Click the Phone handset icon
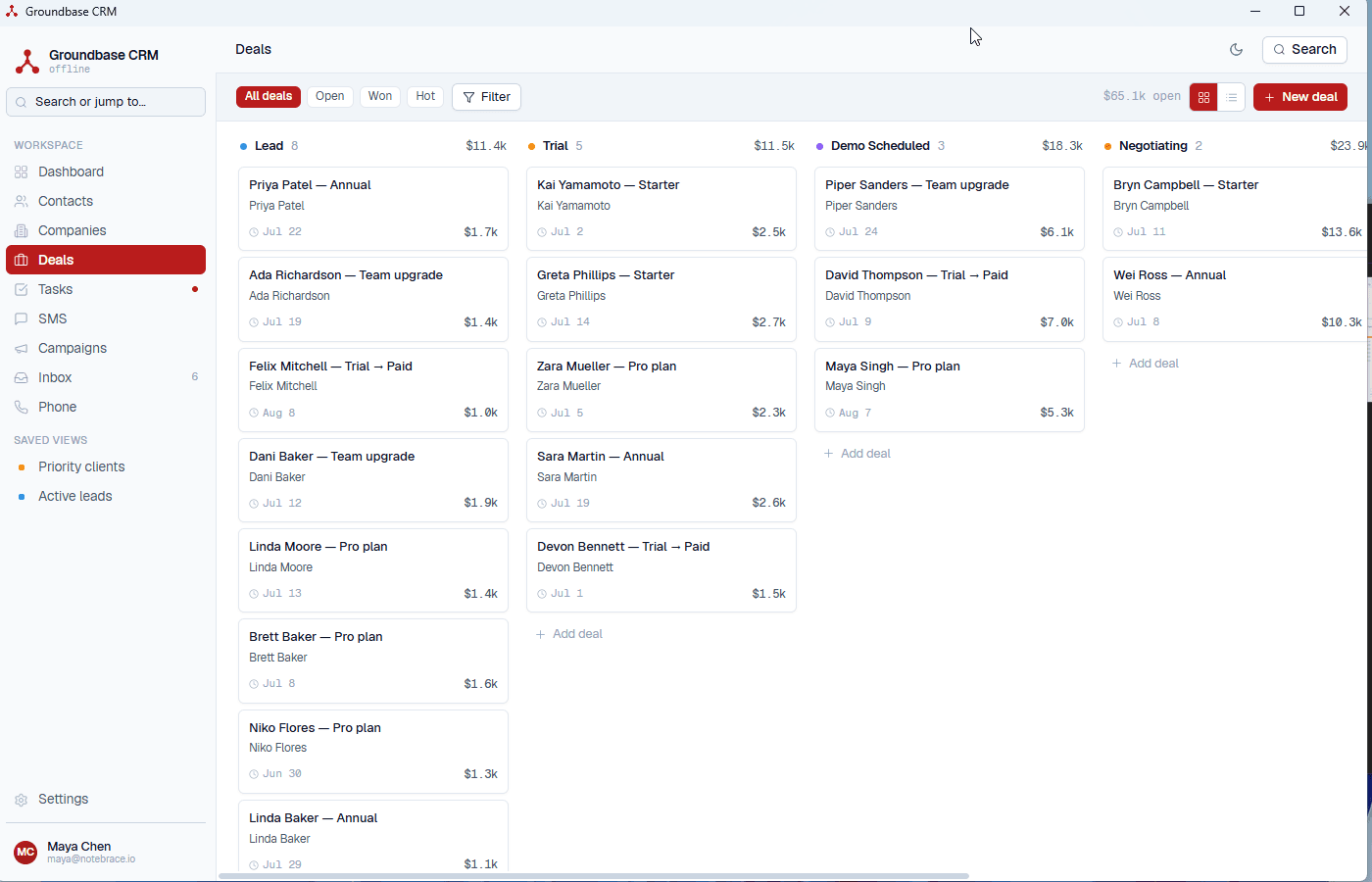Image resolution: width=1372 pixels, height=882 pixels. (x=22, y=407)
